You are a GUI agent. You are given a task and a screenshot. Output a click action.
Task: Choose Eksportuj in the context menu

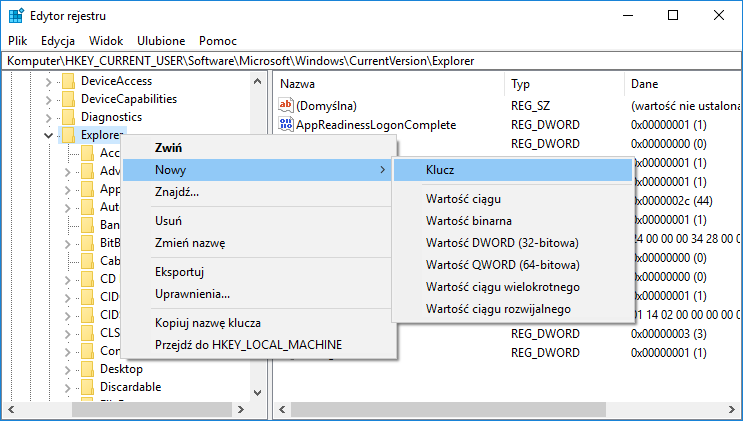point(259,272)
